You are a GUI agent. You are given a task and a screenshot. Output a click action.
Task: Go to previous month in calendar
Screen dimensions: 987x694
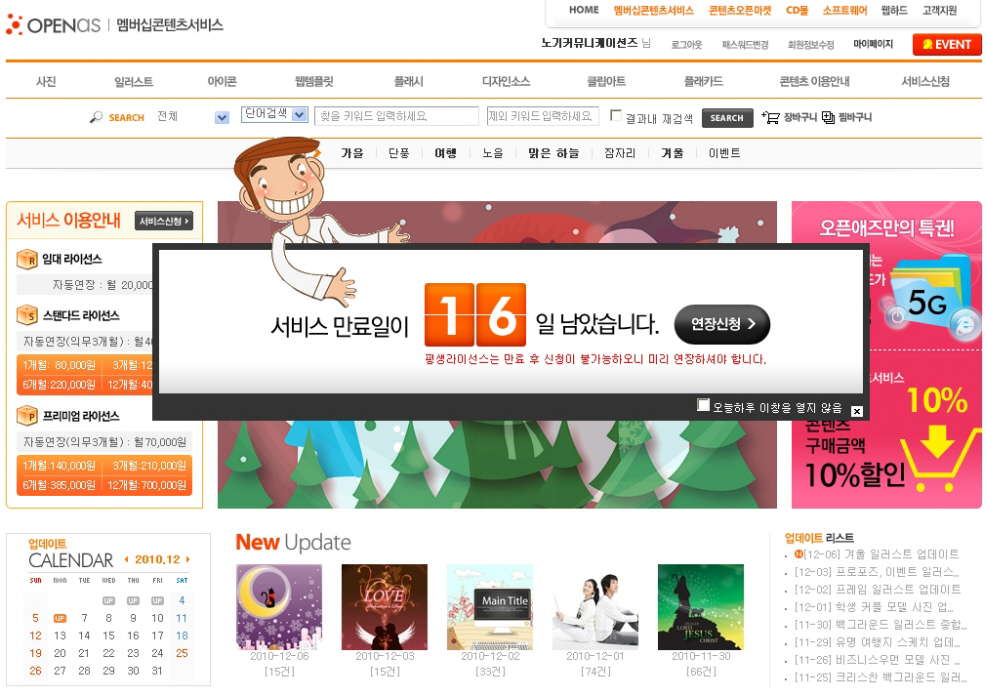pyautogui.click(x=126, y=560)
